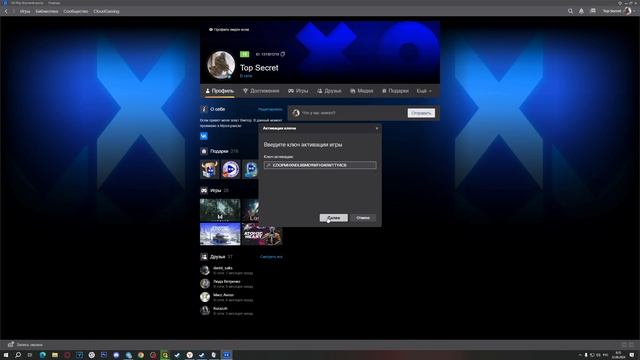Click the Отмена button in dialog
This screenshot has height=360, width=640.
coord(363,218)
